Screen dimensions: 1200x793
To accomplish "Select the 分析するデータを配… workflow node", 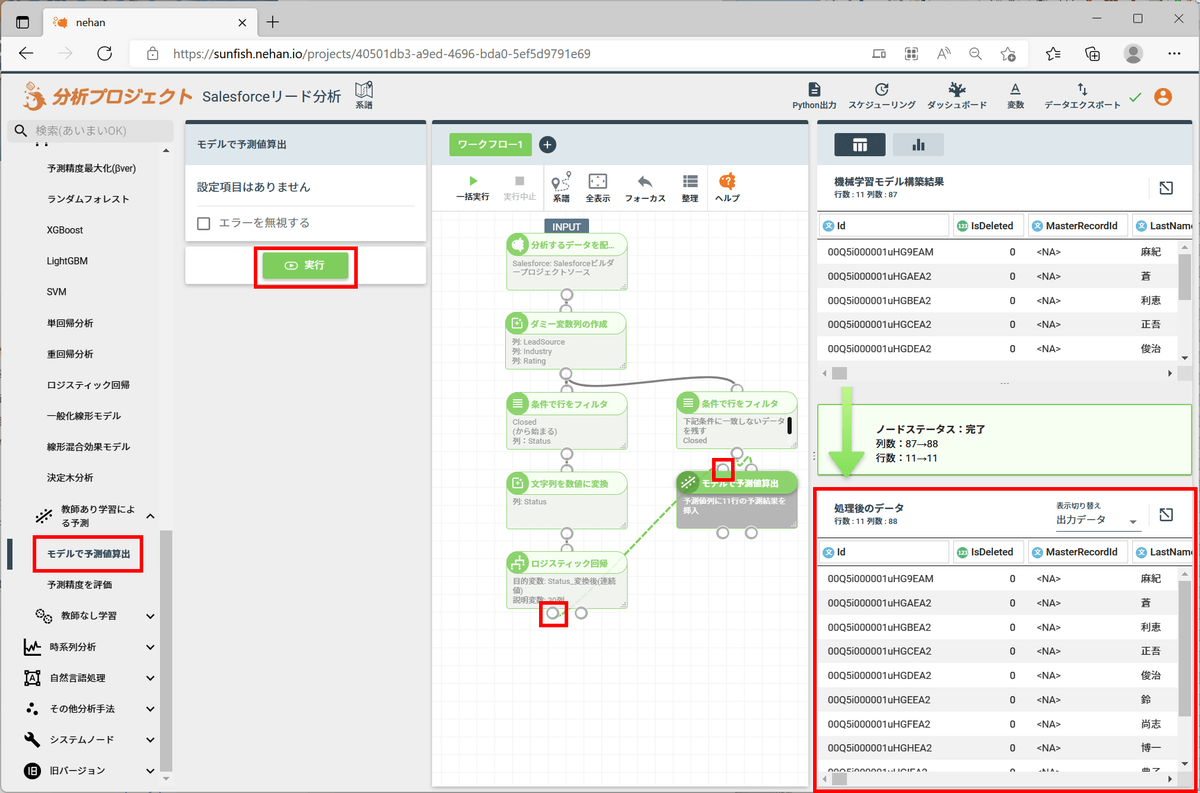I will 567,261.
